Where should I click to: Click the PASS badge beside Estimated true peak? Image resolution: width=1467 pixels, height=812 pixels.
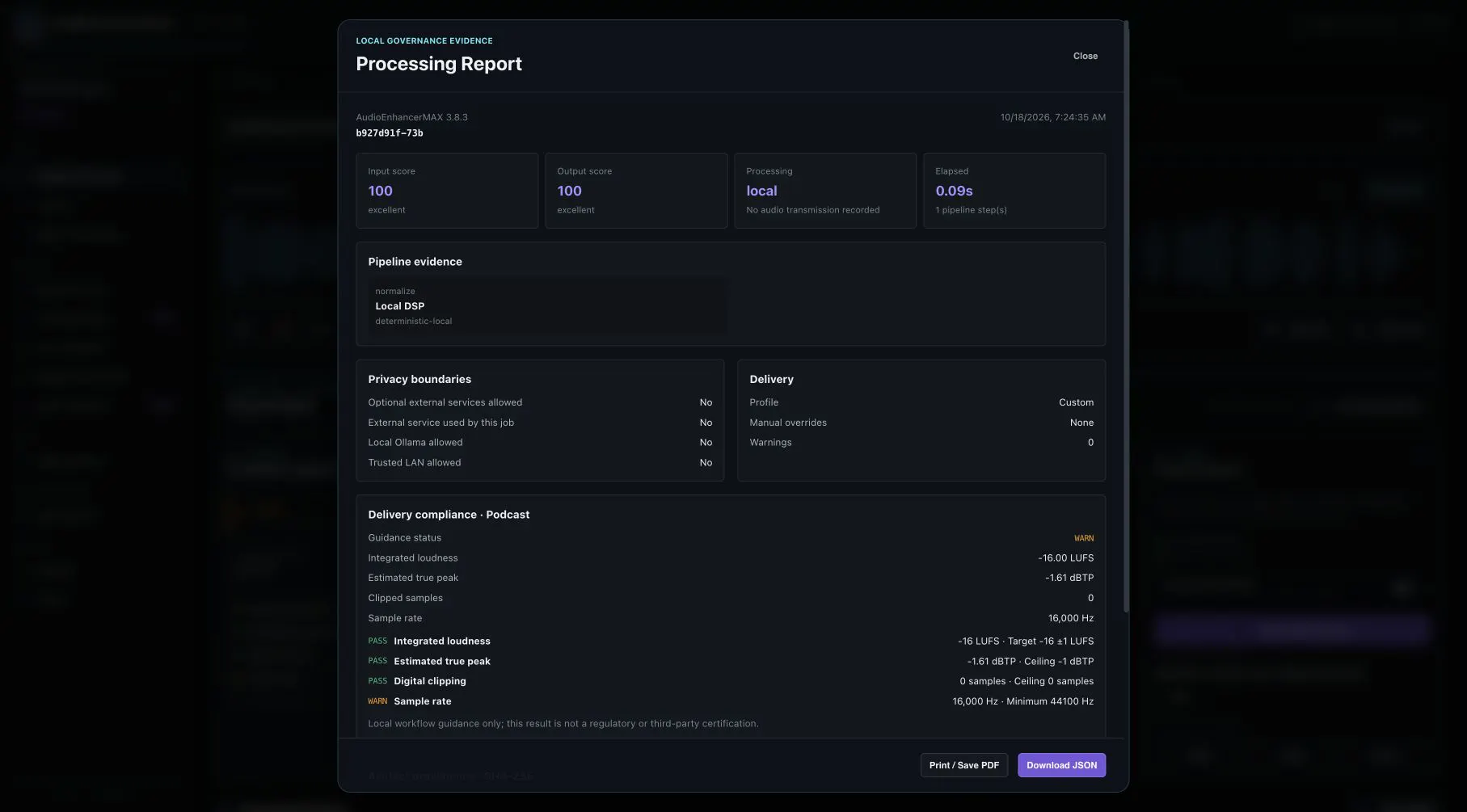pyautogui.click(x=377, y=661)
